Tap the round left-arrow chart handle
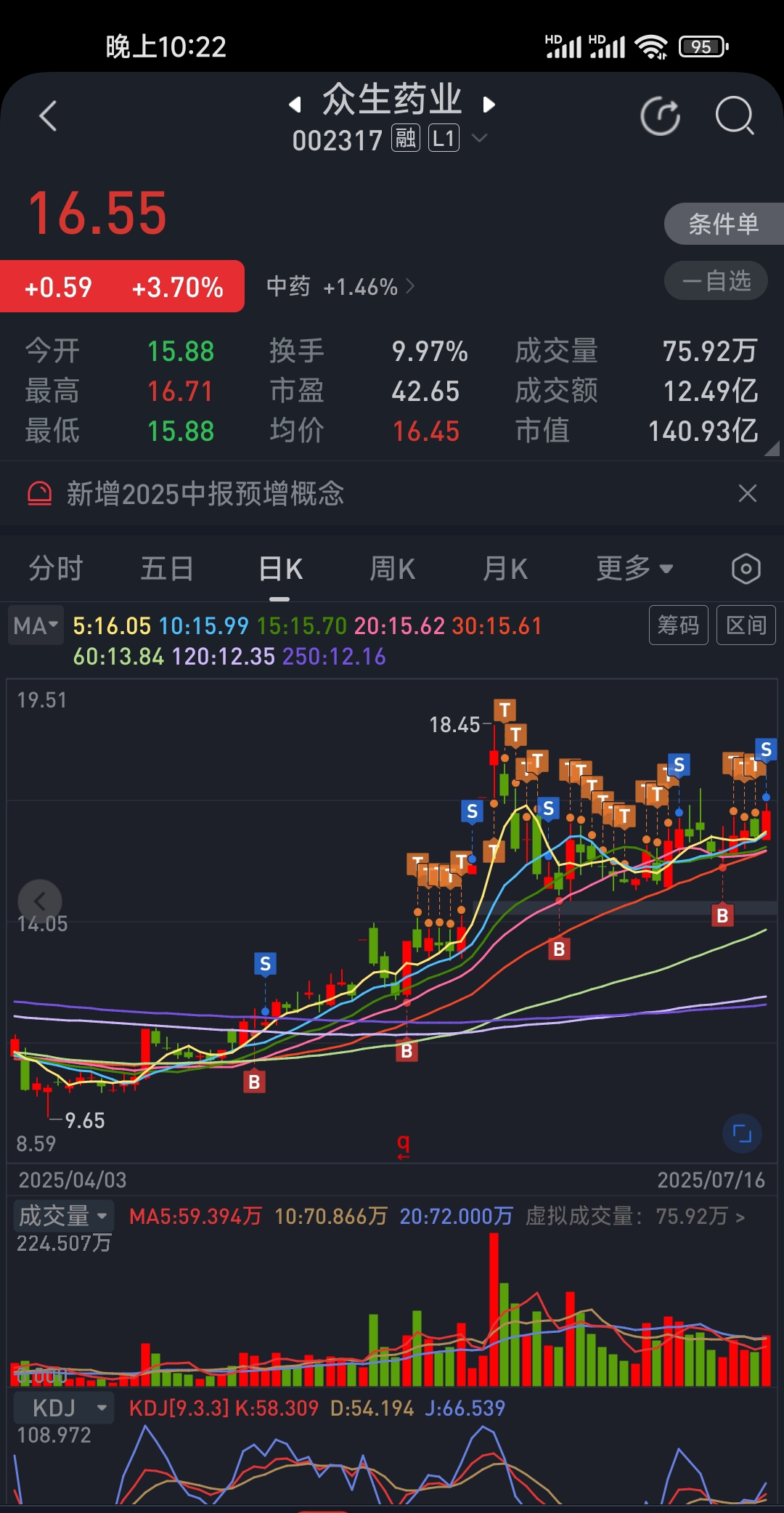 (40, 901)
